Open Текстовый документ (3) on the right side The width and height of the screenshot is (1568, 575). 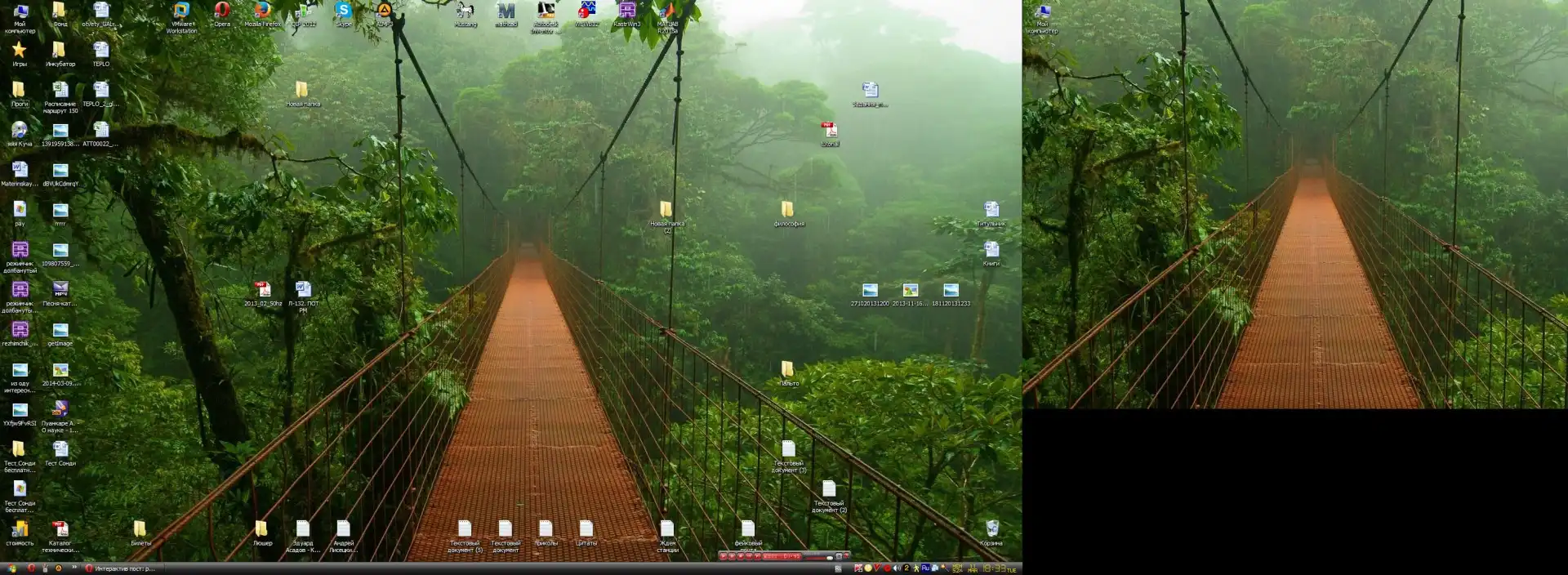click(788, 457)
